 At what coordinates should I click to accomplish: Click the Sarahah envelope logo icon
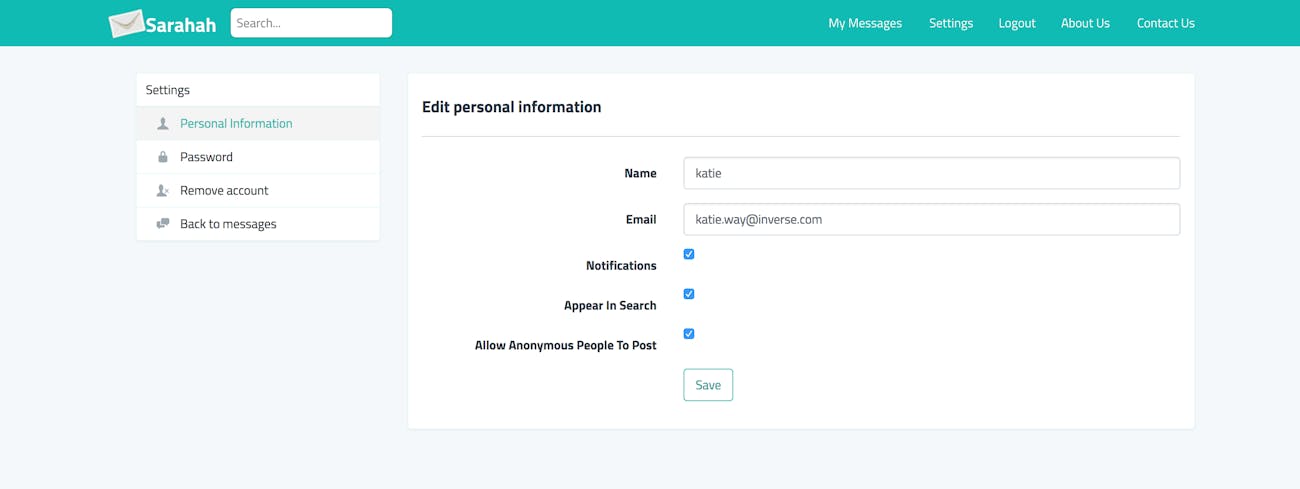pos(126,23)
